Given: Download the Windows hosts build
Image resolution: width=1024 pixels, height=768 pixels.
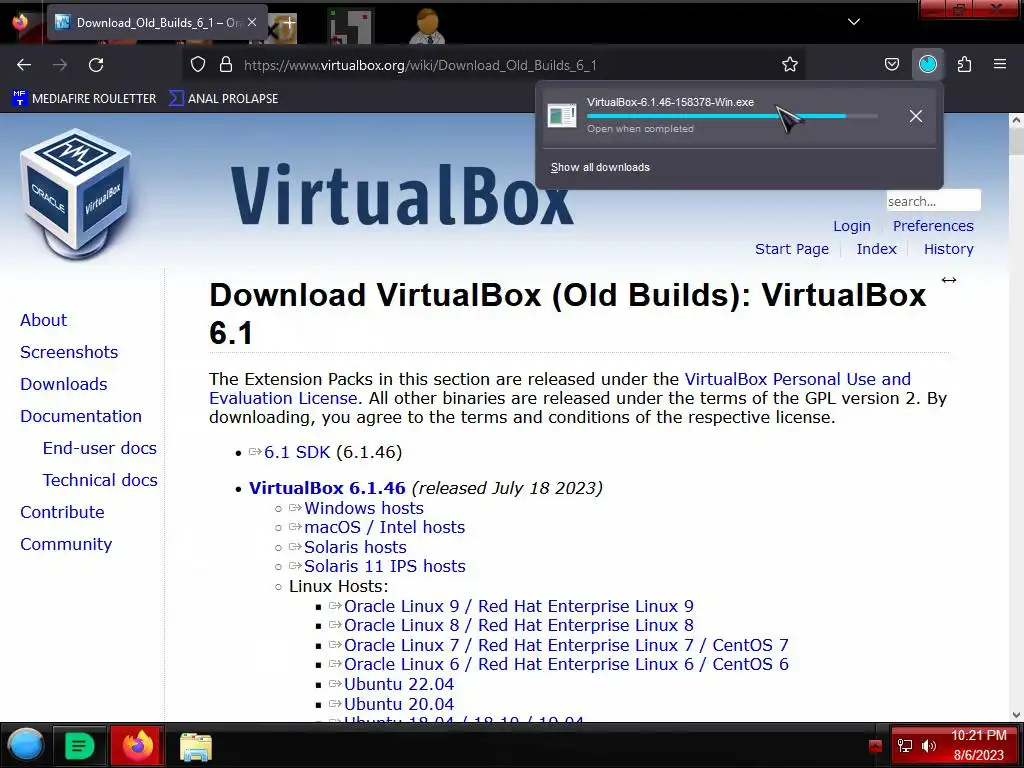Looking at the screenshot, I should 364,508.
